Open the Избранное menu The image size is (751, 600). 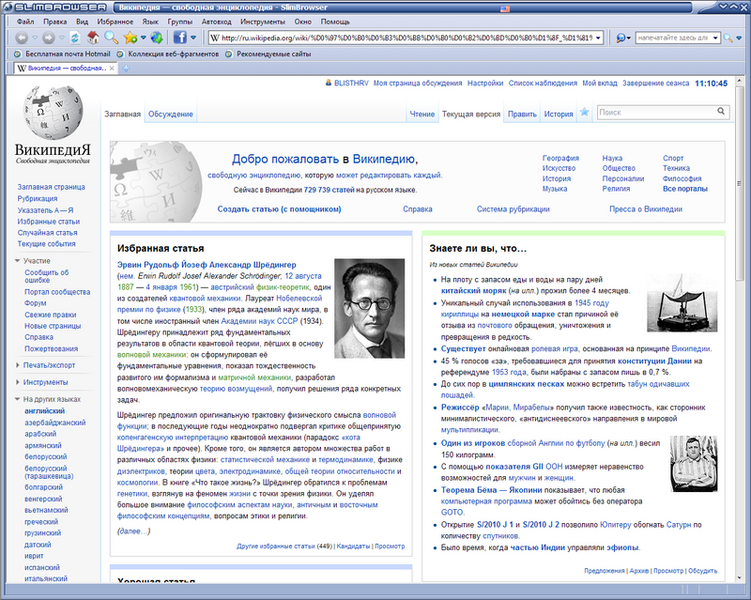tap(115, 22)
